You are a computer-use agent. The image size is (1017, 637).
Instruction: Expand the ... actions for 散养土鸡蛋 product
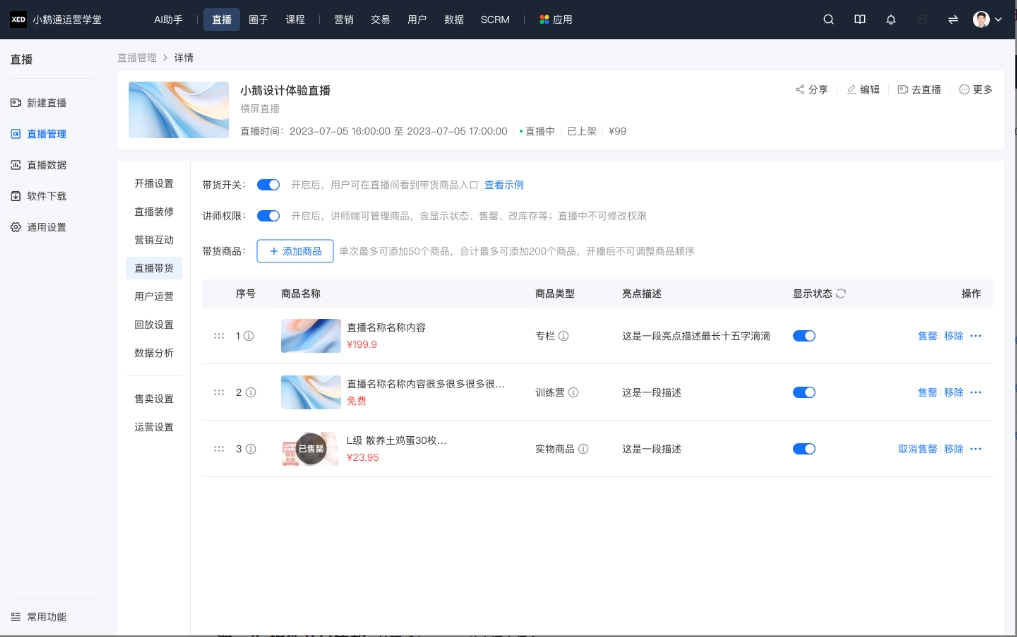coord(976,449)
